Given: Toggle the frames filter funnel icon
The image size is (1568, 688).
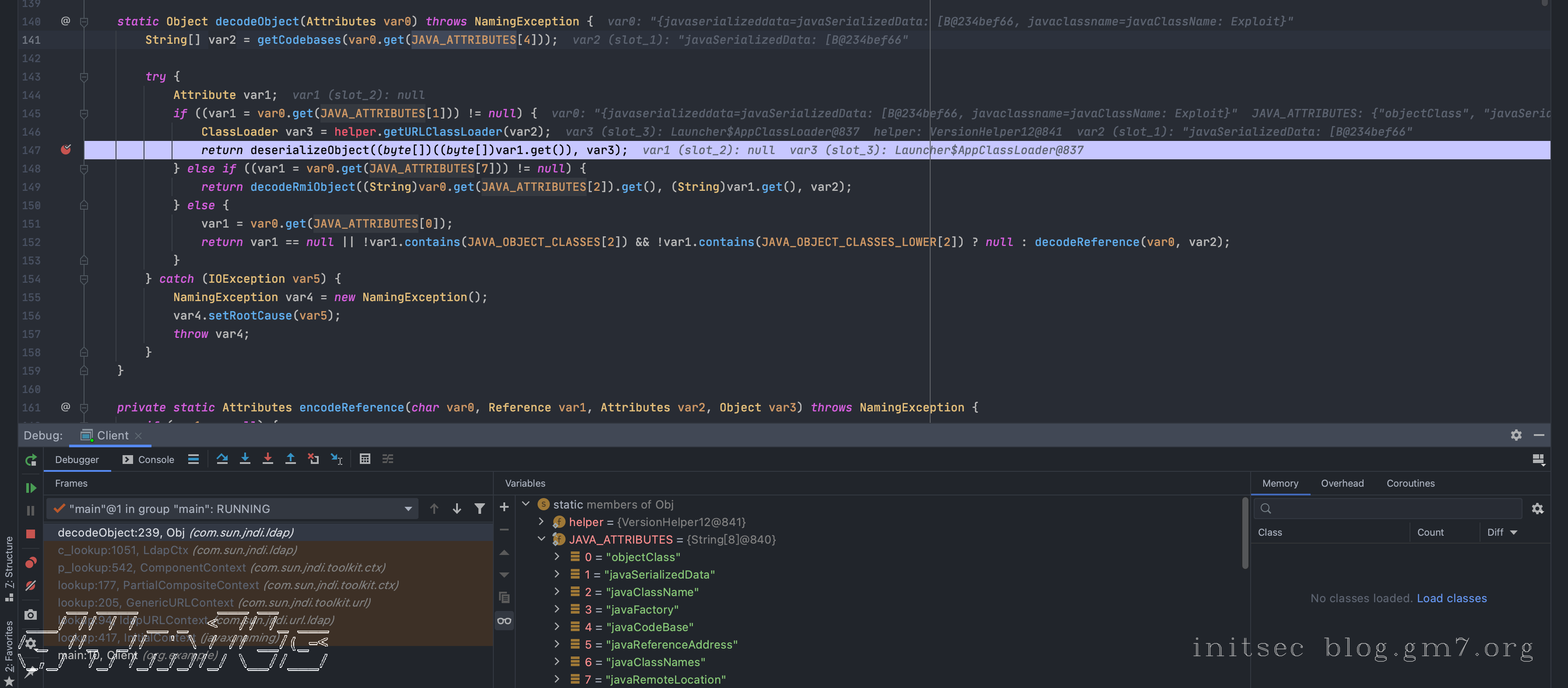Looking at the screenshot, I should pyautogui.click(x=480, y=509).
